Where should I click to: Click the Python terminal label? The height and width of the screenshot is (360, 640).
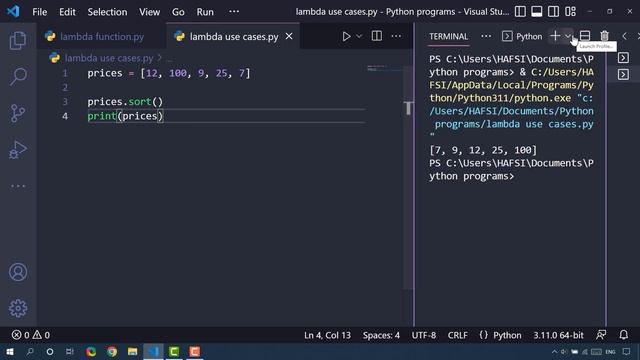point(522,36)
